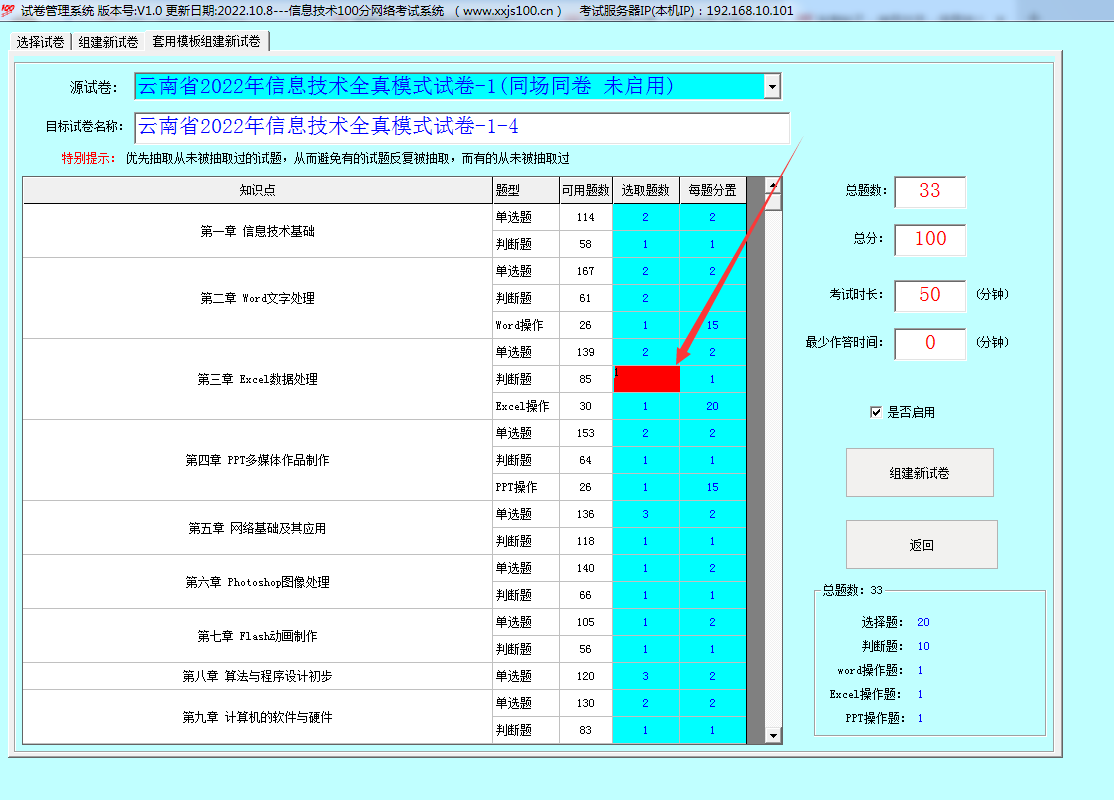Click the PPT操作 题型 cell
The height and width of the screenshot is (800, 1114).
point(526,487)
